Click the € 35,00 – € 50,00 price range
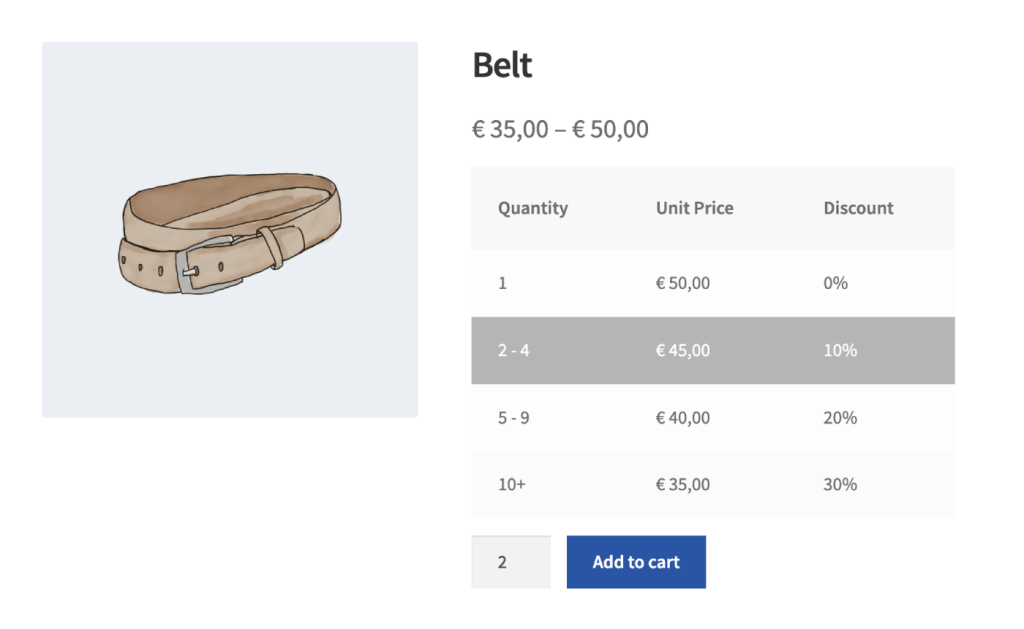Screen dimensions: 1024x629 (560, 129)
